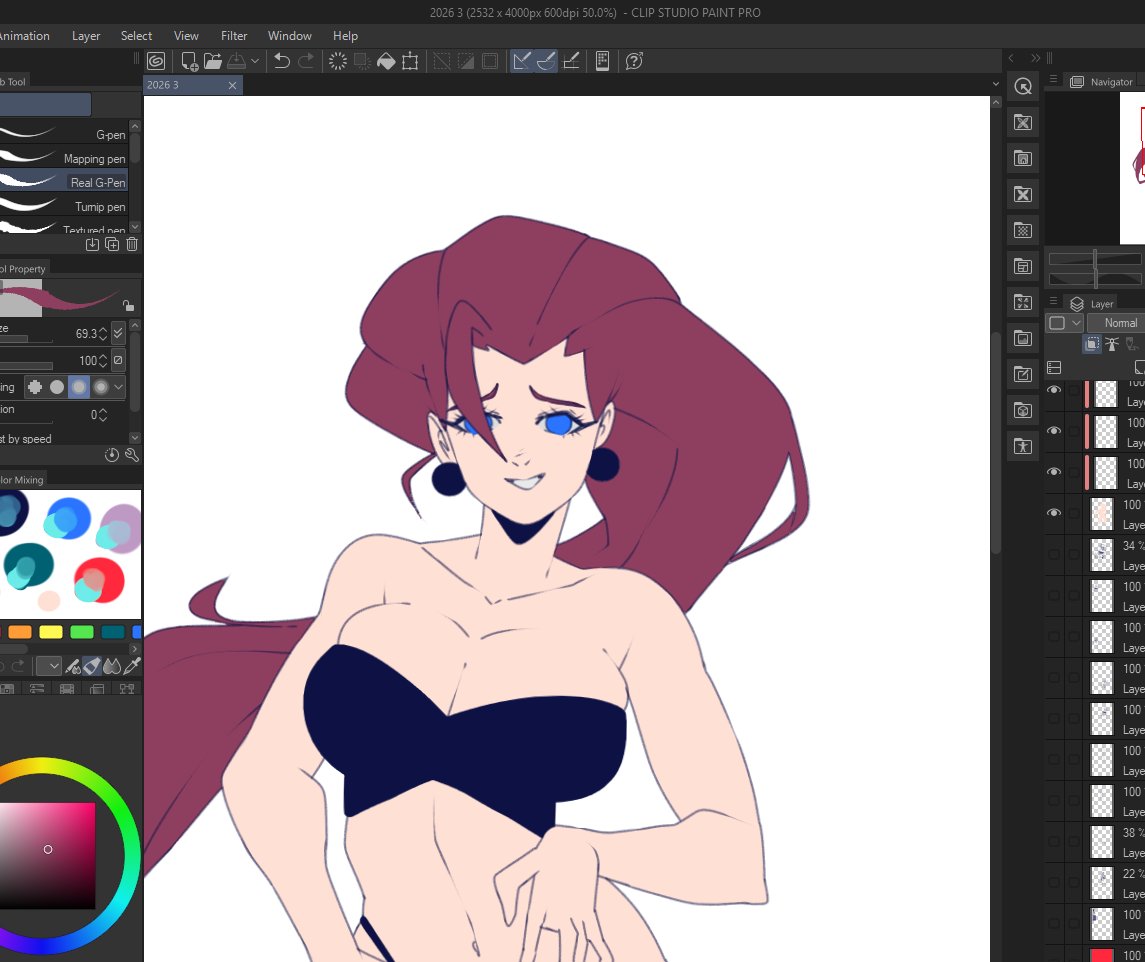Screen dimensions: 1145x962
Task: Select the paint tube mixing tool
Action: [92, 666]
